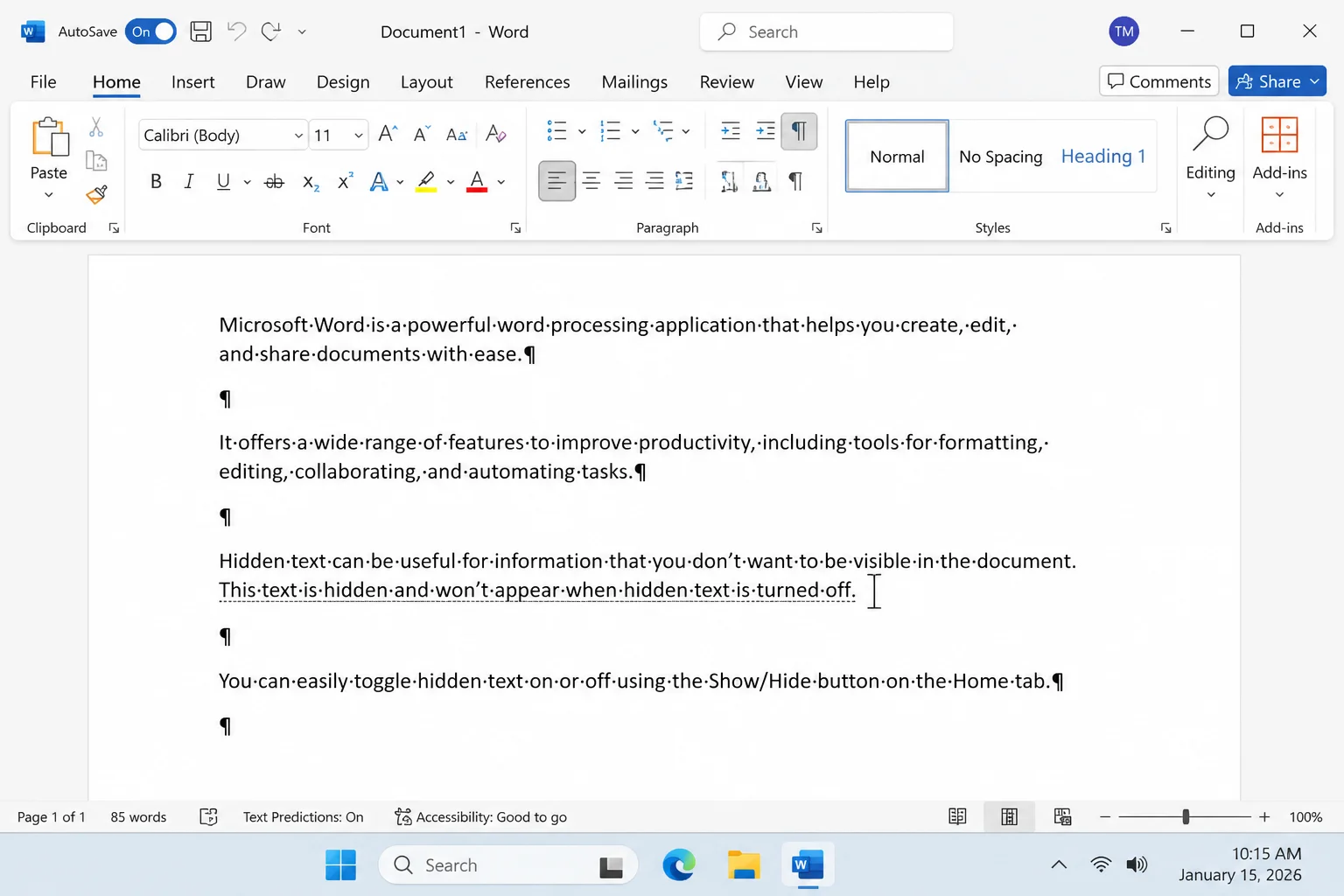Center align the paragraph
The width and height of the screenshot is (1344, 896).
point(591,181)
